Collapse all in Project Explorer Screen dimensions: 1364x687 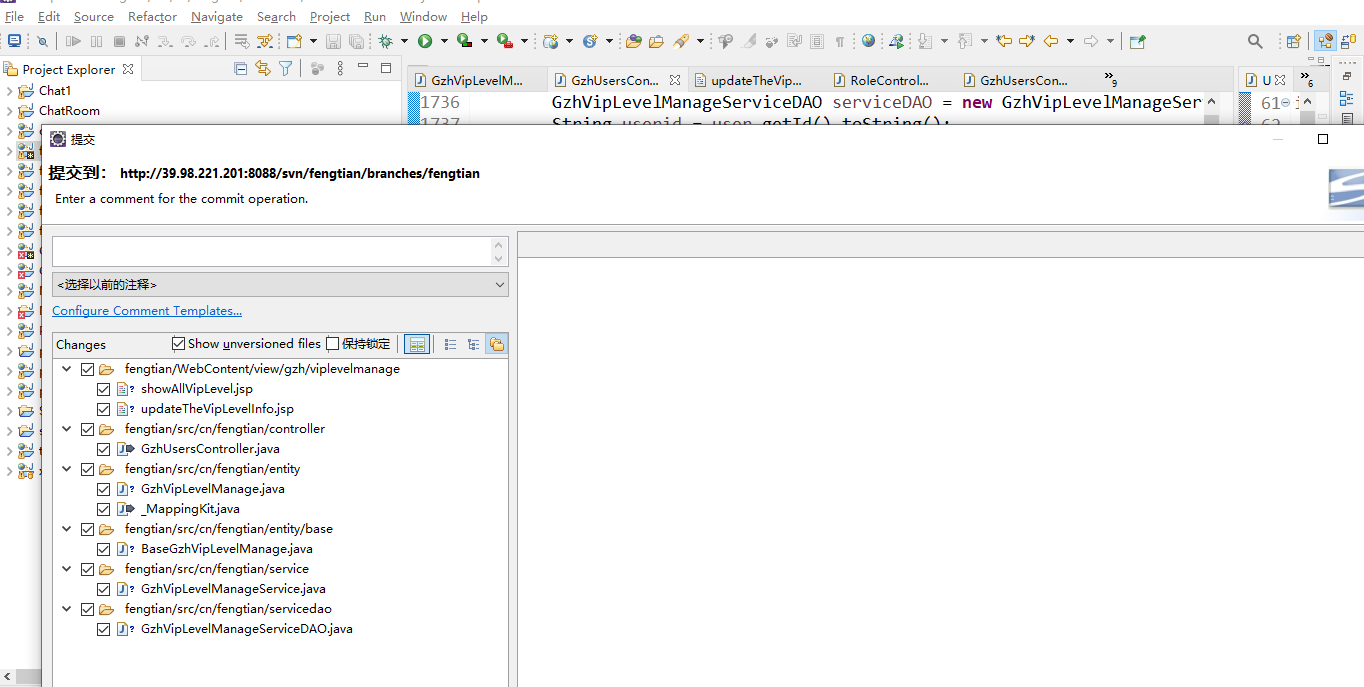click(240, 68)
